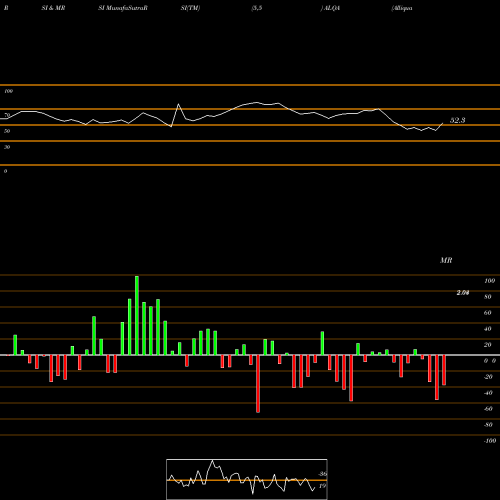Click the 36 value in mini chart
The height and width of the screenshot is (500, 500).
pyautogui.click(x=322, y=474)
